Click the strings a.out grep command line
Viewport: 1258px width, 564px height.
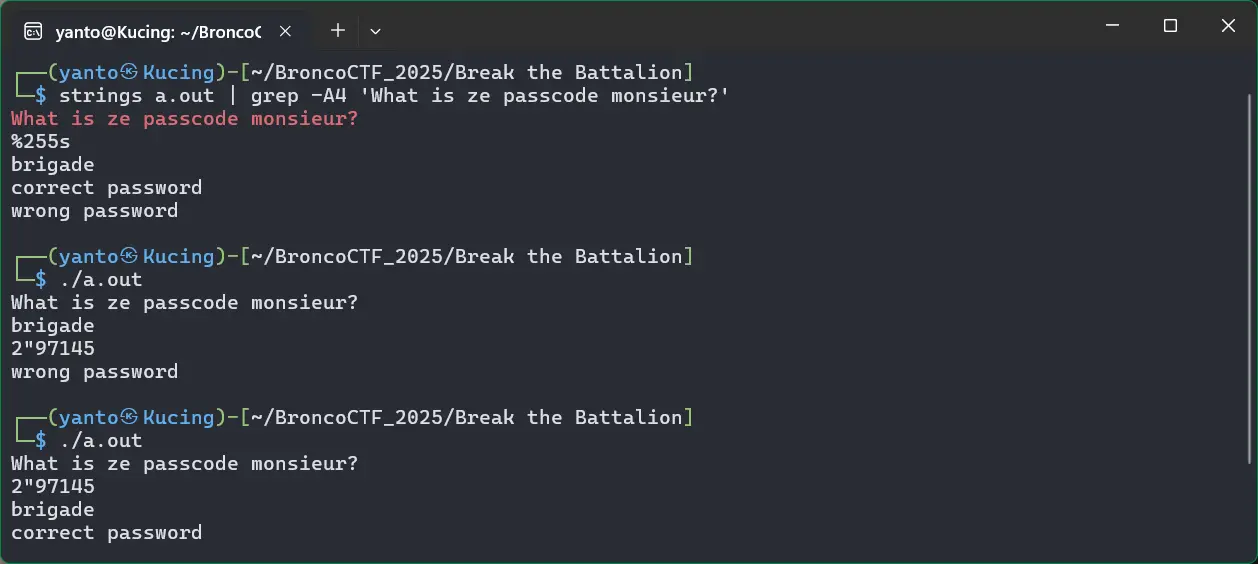[394, 95]
